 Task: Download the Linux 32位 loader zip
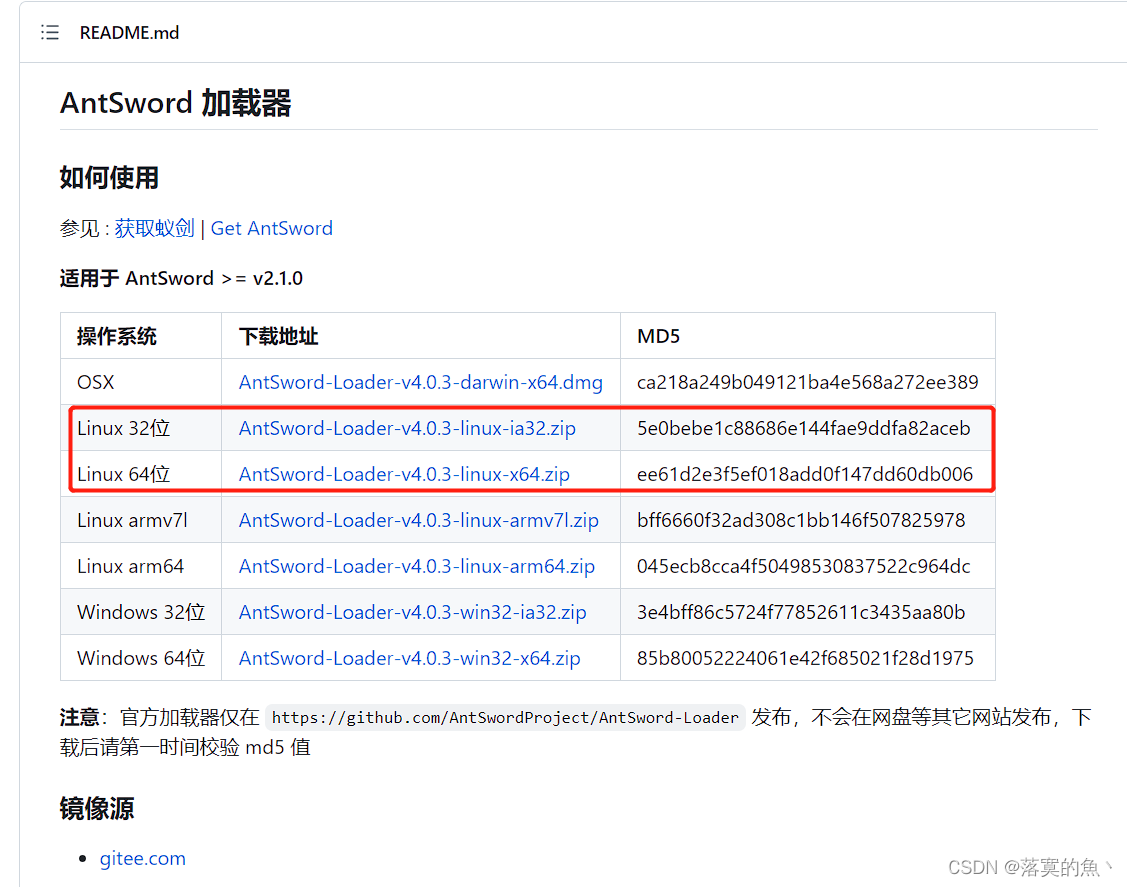point(406,428)
